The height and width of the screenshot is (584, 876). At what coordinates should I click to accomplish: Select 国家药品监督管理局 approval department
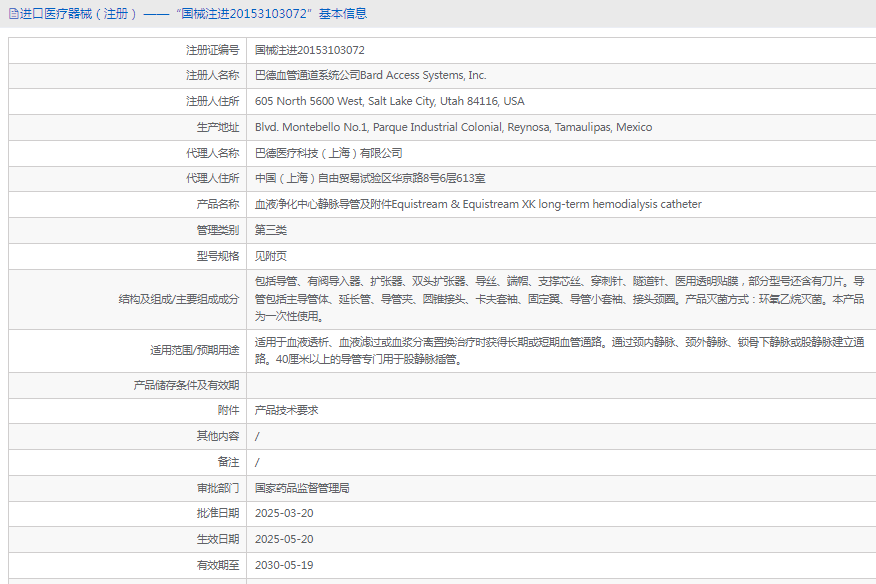tap(302, 488)
